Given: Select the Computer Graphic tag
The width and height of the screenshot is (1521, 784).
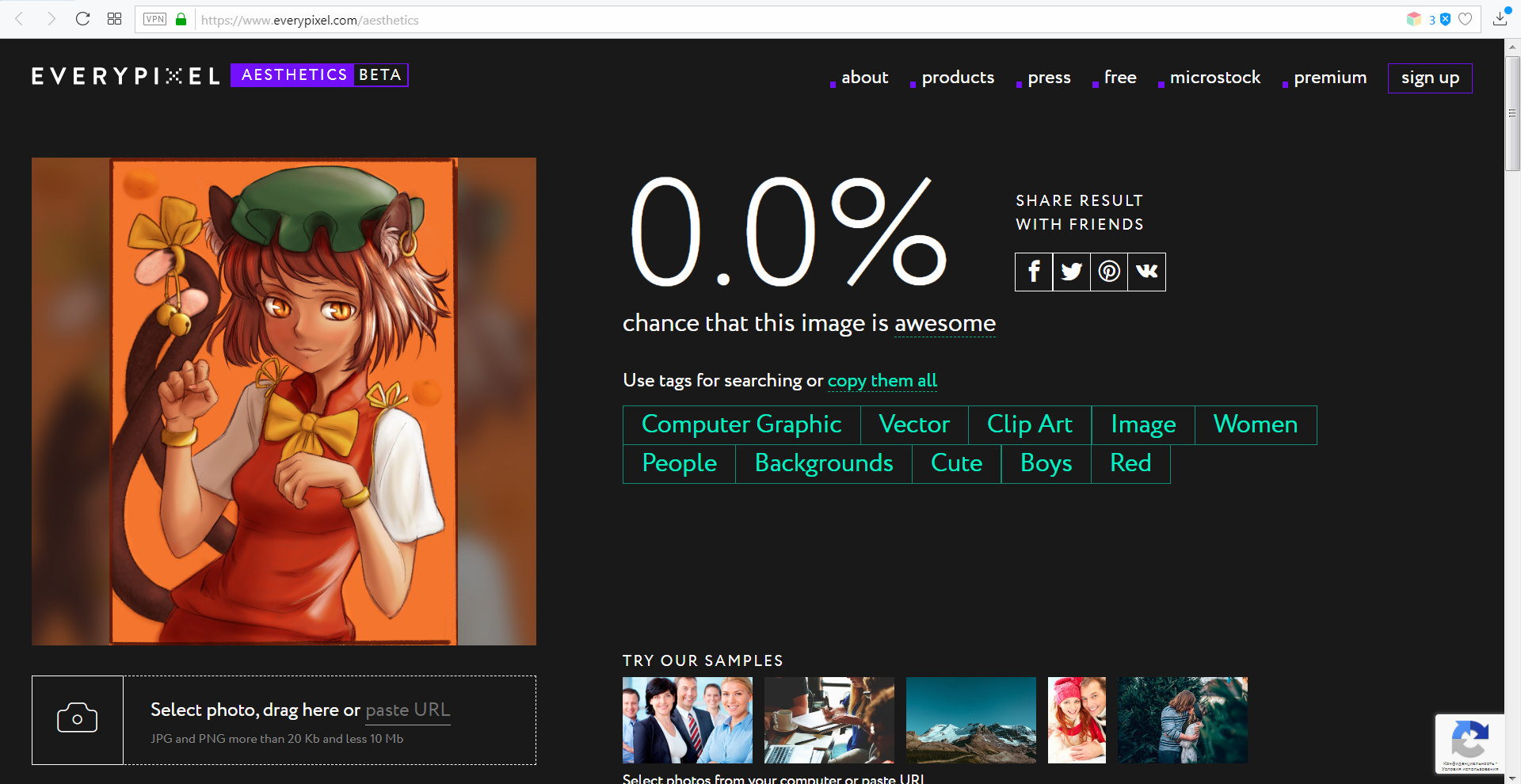Looking at the screenshot, I should pyautogui.click(x=741, y=425).
